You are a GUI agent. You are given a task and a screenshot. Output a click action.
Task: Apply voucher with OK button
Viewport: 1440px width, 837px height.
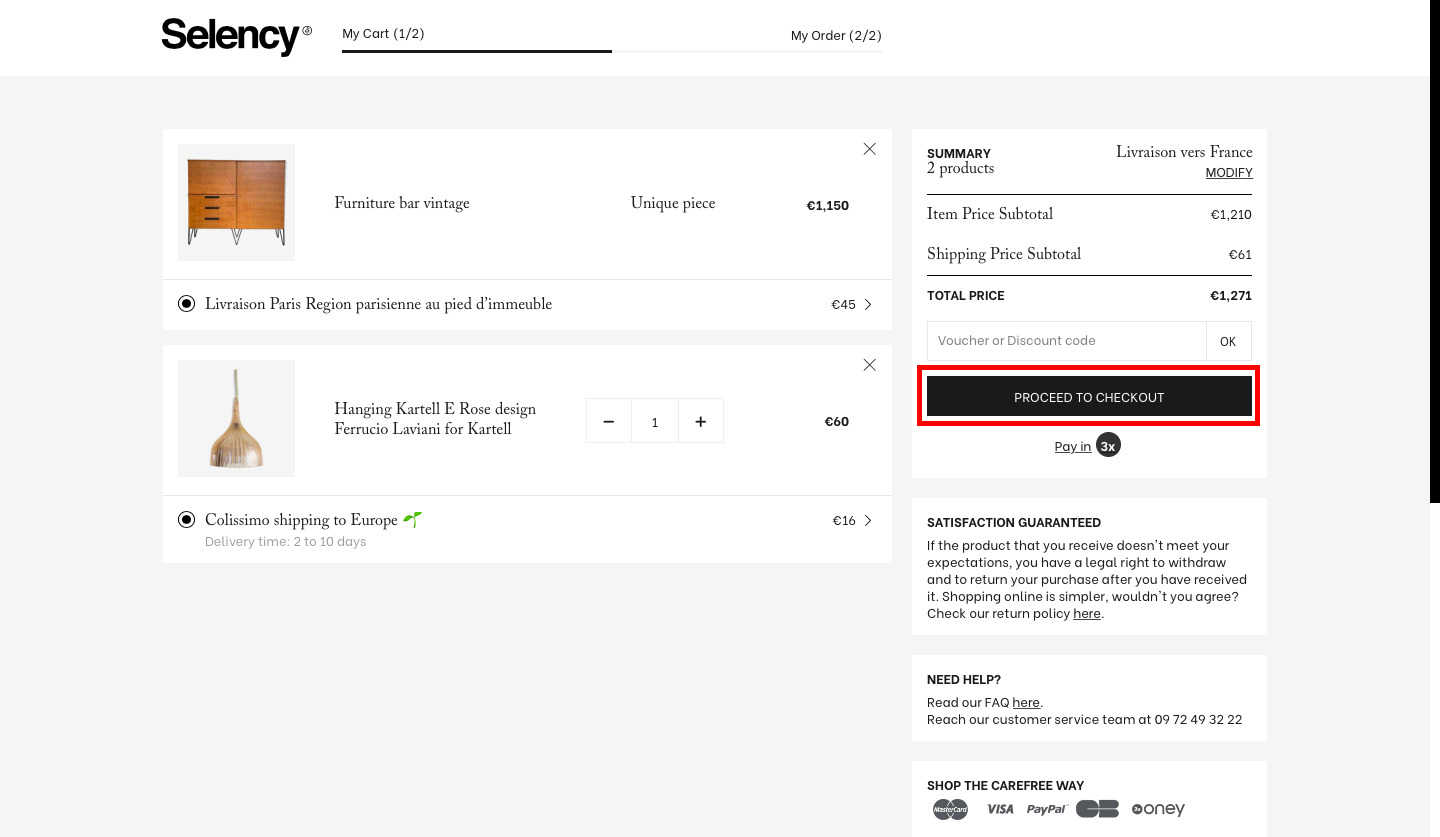click(x=1229, y=341)
